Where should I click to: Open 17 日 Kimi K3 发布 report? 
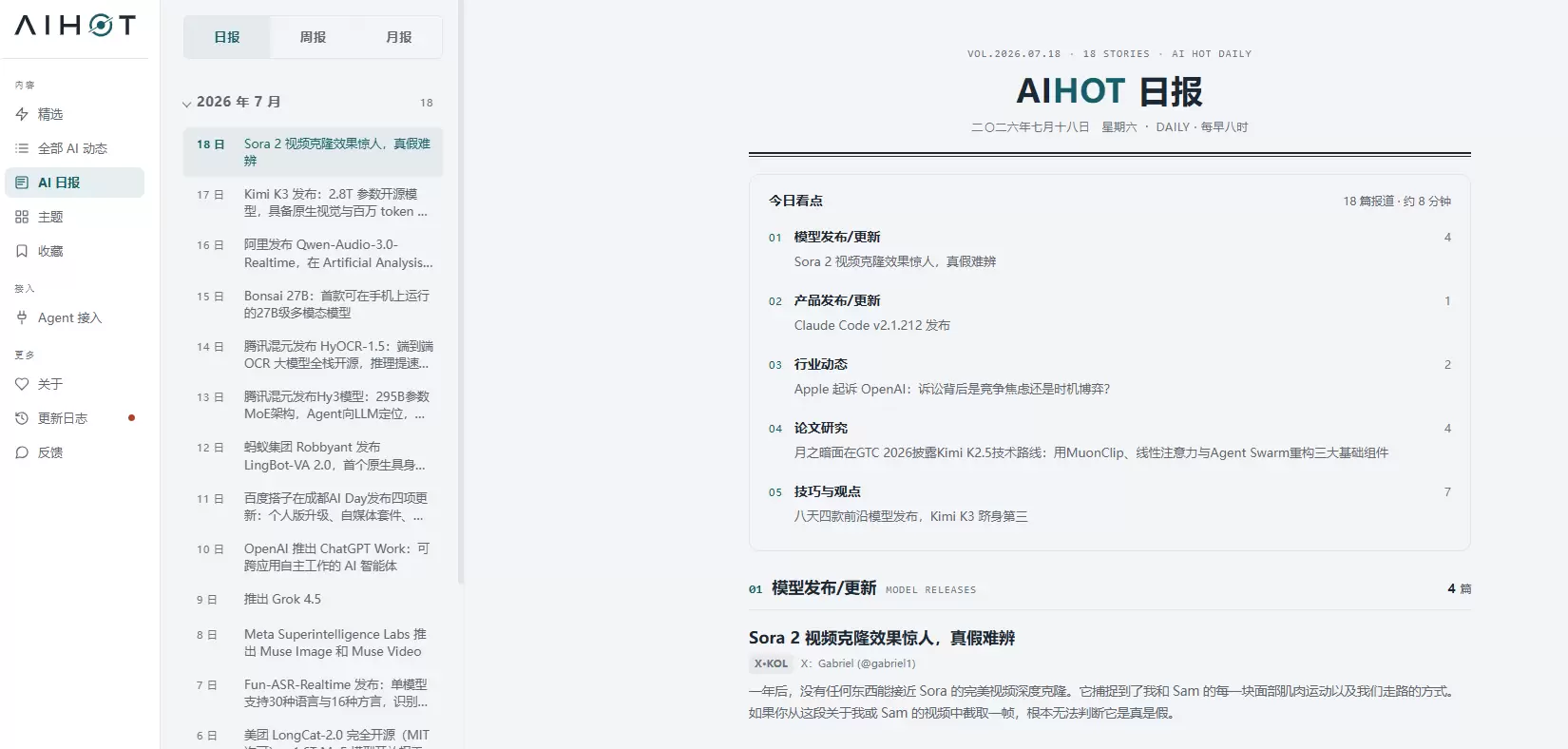pos(313,202)
